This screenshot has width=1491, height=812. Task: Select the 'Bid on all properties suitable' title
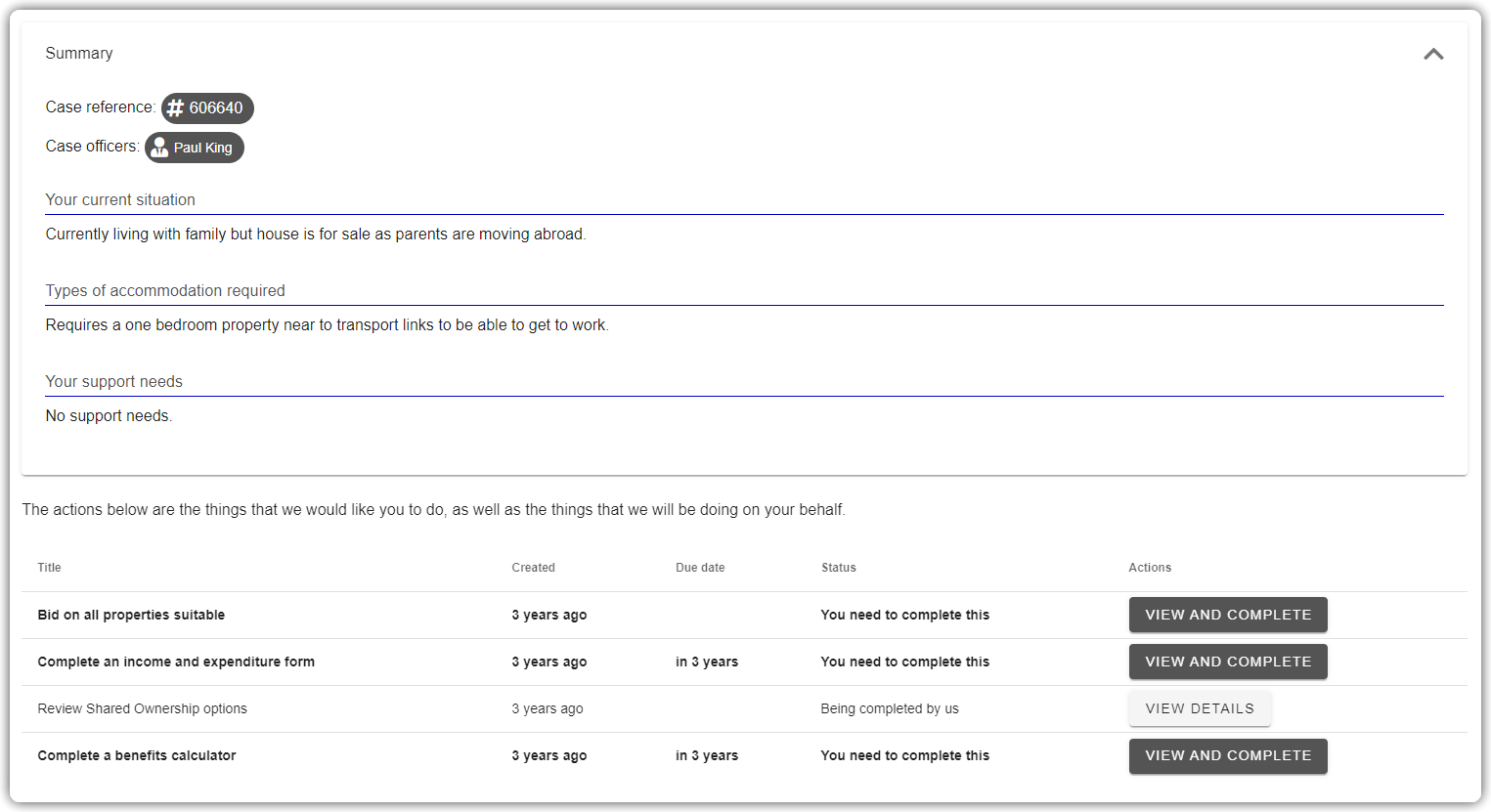coord(131,615)
